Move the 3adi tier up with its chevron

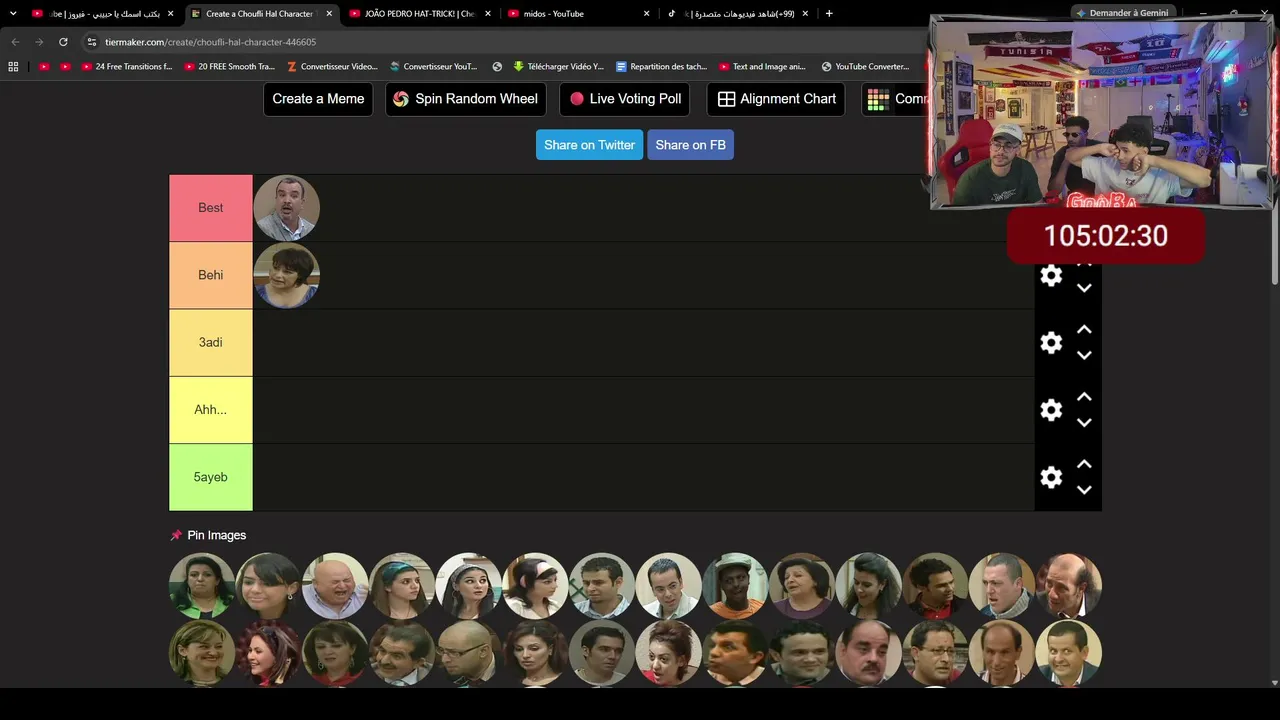pyautogui.click(x=1084, y=330)
